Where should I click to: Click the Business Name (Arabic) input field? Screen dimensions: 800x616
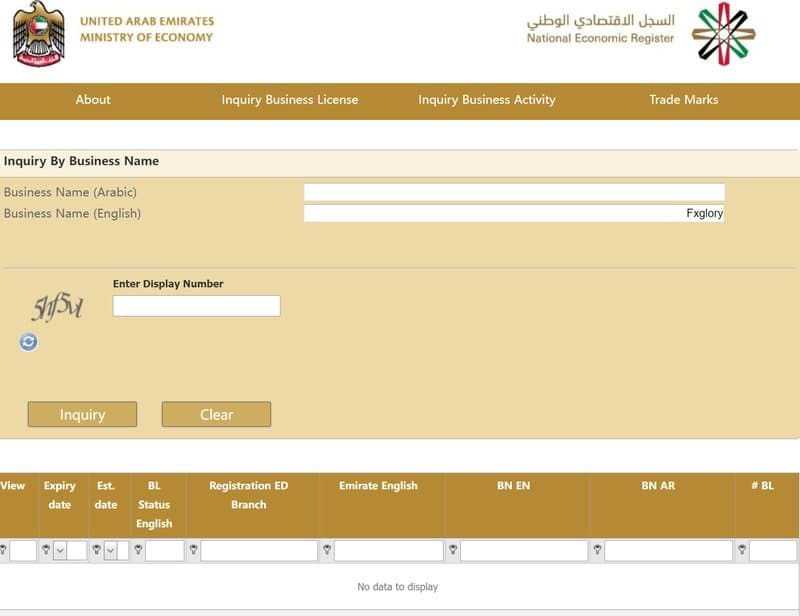[513, 192]
